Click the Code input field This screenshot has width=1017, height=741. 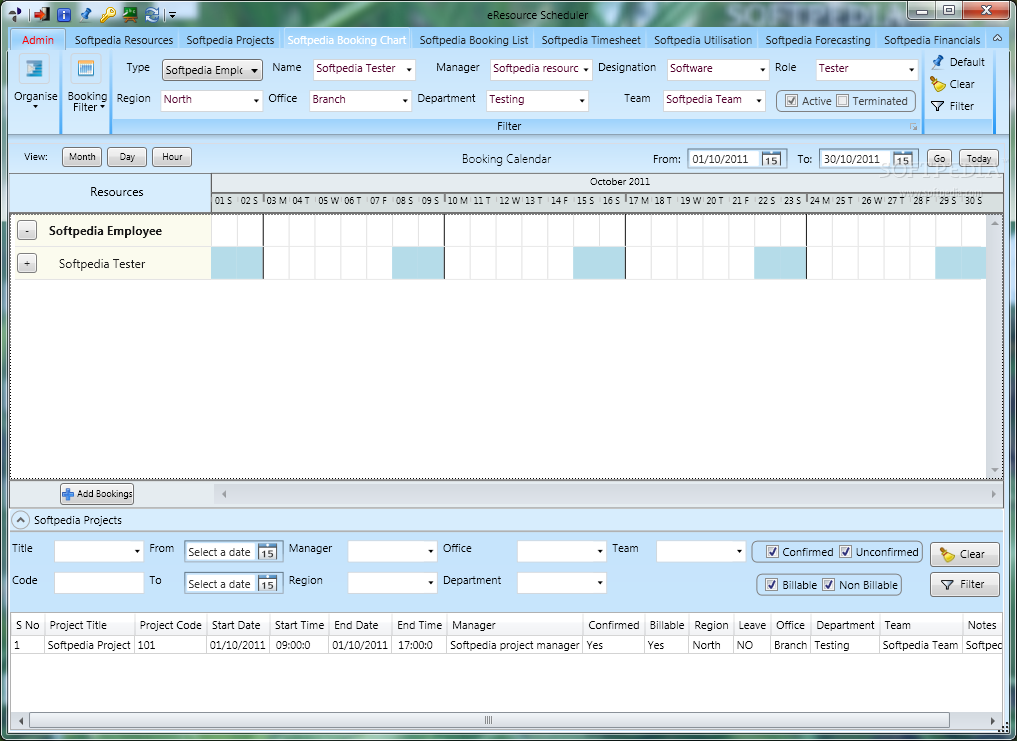pos(99,583)
